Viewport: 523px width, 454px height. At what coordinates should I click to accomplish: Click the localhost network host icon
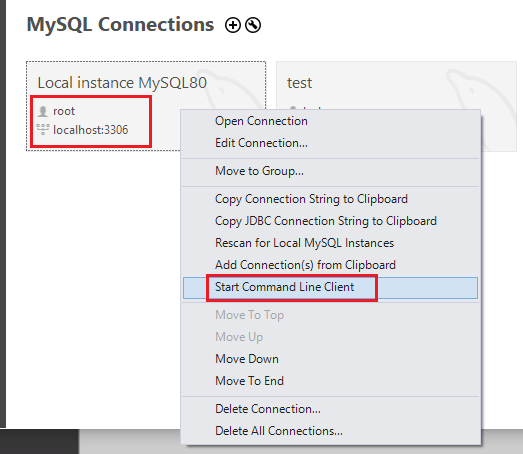coord(43,129)
